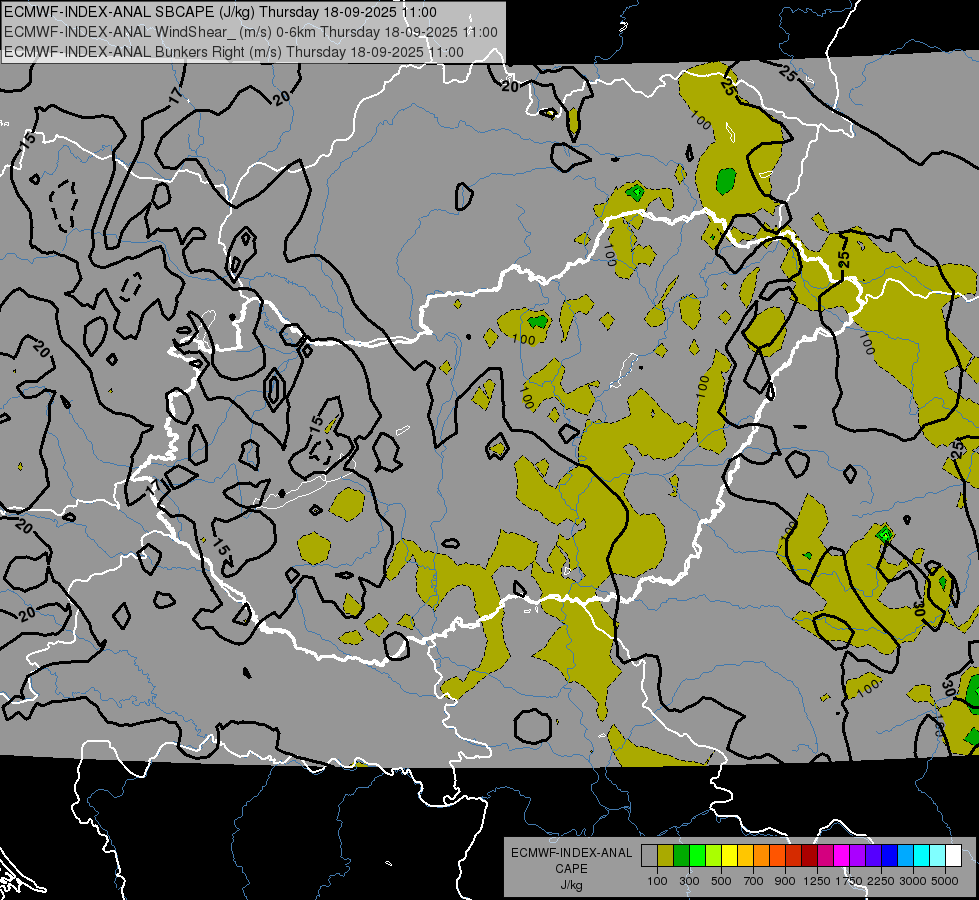
Task: Choose the sky blue swatch left of 3000
Action: pos(905,856)
